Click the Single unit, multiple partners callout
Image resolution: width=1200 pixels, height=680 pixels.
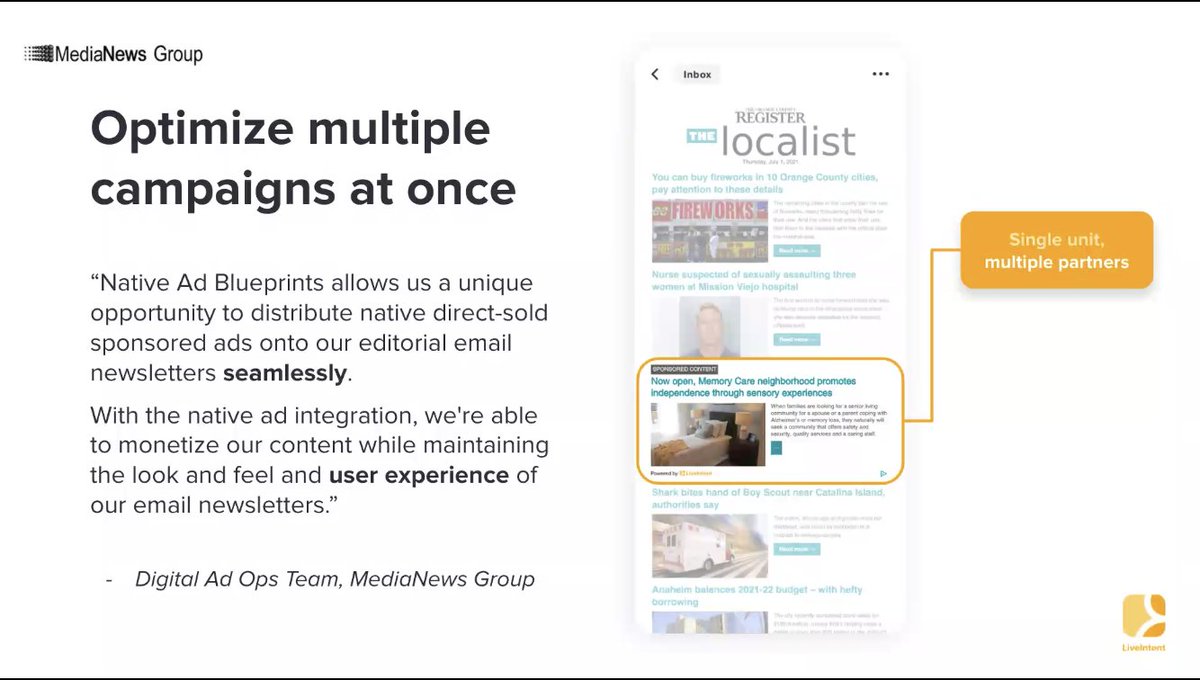[1056, 251]
